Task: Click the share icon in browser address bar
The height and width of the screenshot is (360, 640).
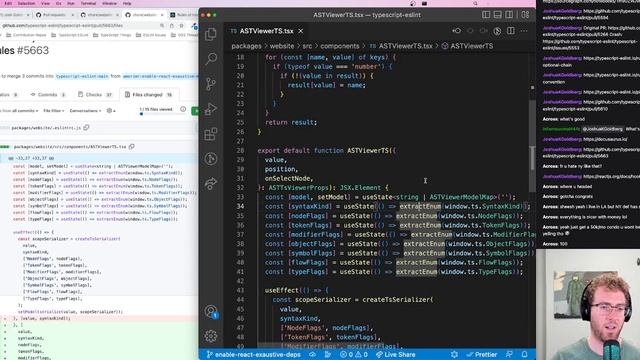Action: (x=172, y=25)
